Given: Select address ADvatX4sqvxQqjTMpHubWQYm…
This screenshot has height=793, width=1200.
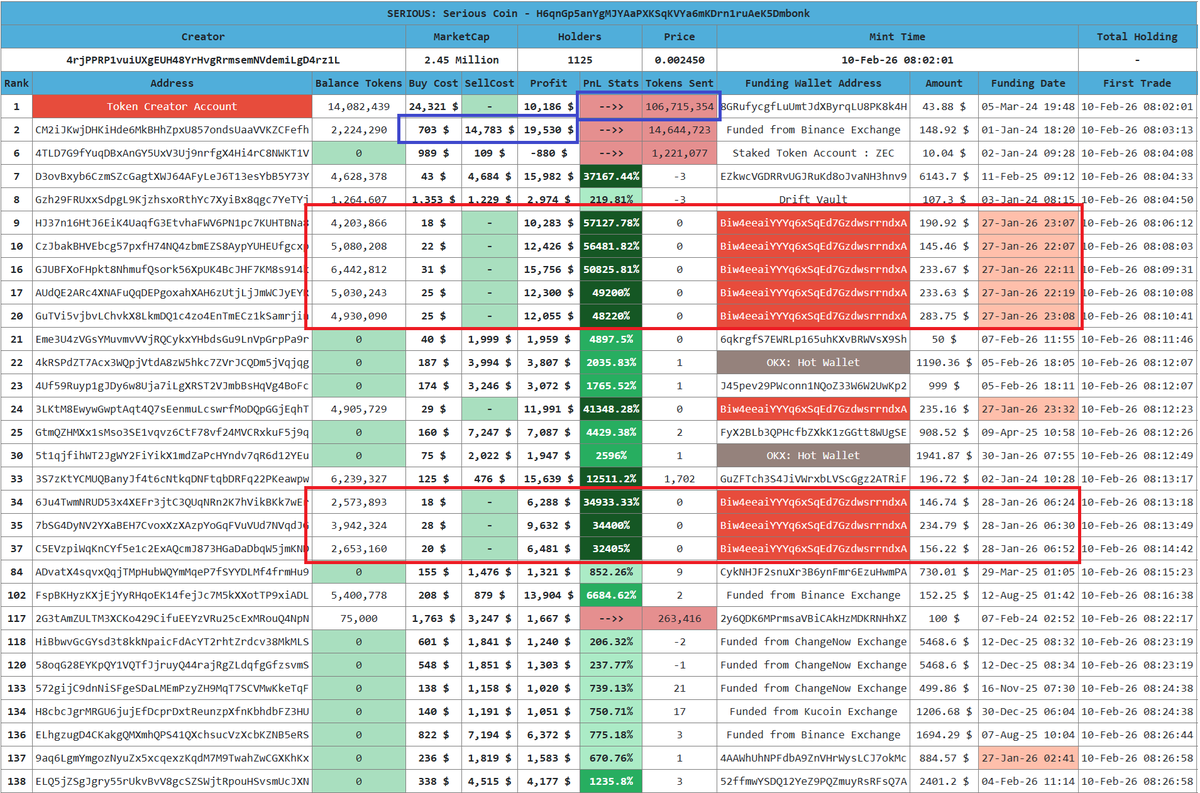Looking at the screenshot, I should (172, 572).
